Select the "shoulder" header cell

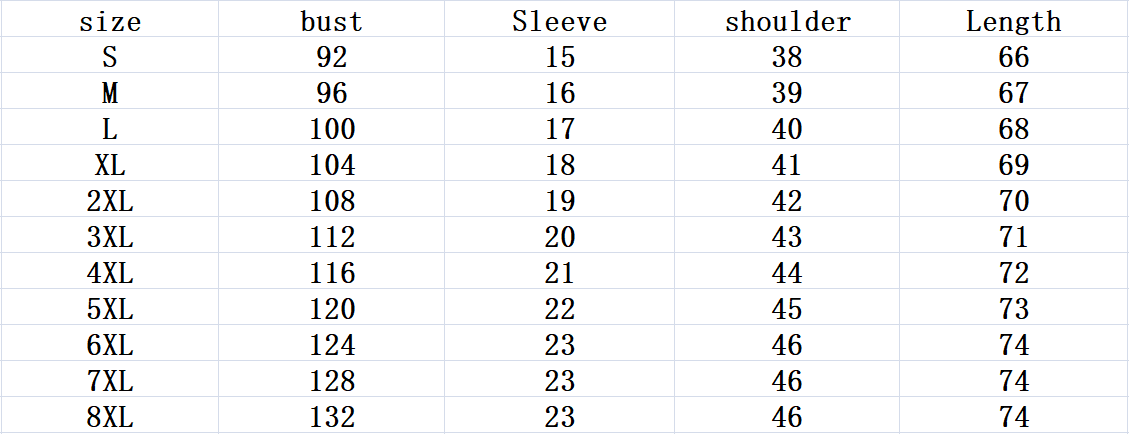pyautogui.click(x=787, y=21)
